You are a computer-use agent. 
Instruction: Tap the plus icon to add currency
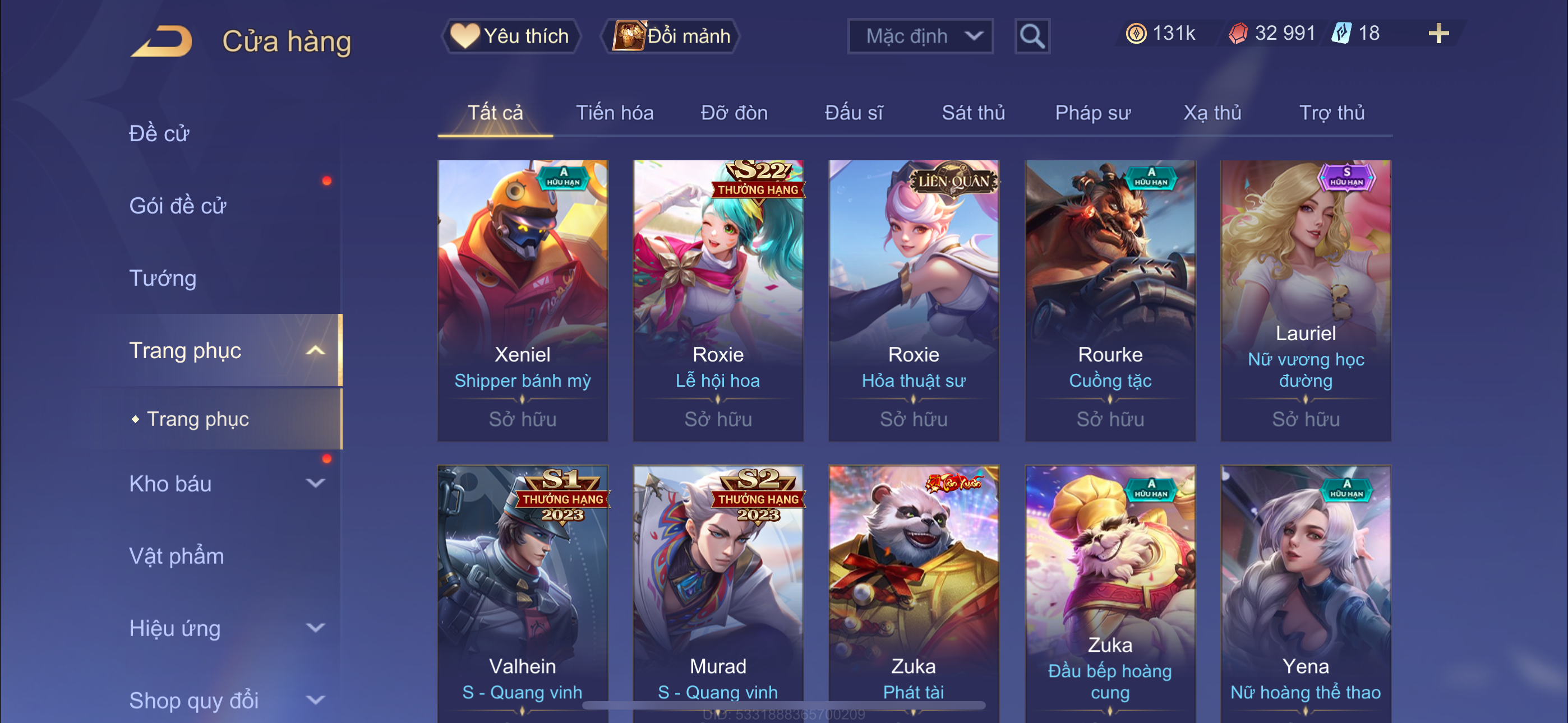click(x=1438, y=34)
